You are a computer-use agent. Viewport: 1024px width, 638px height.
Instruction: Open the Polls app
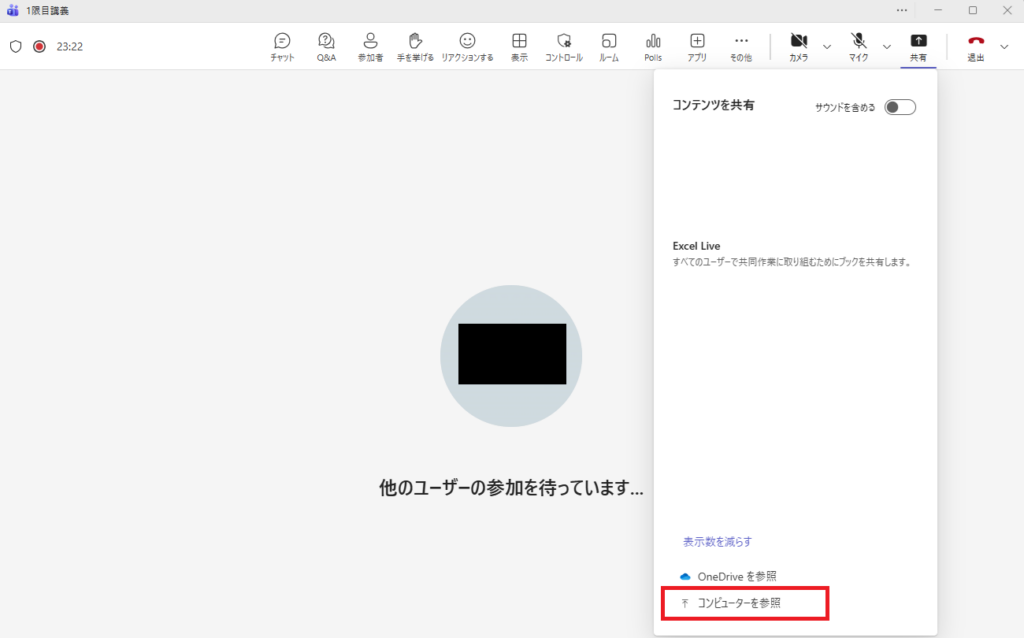point(653,46)
